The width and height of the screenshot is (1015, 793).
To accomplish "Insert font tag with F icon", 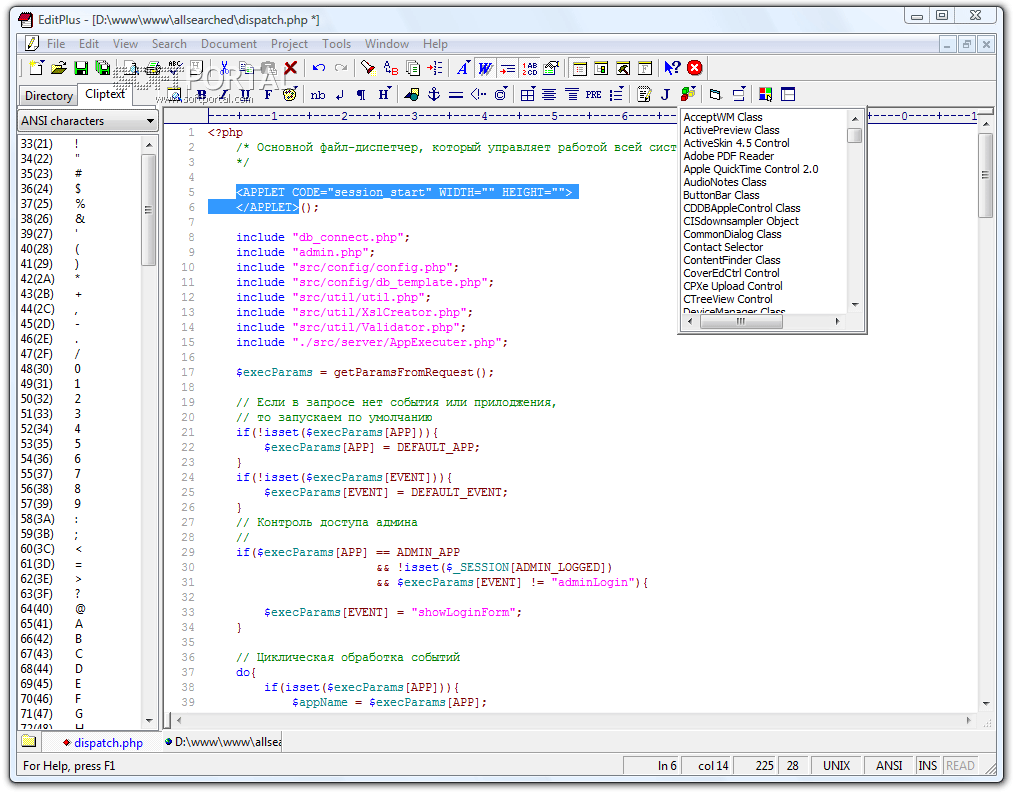I will click(268, 95).
